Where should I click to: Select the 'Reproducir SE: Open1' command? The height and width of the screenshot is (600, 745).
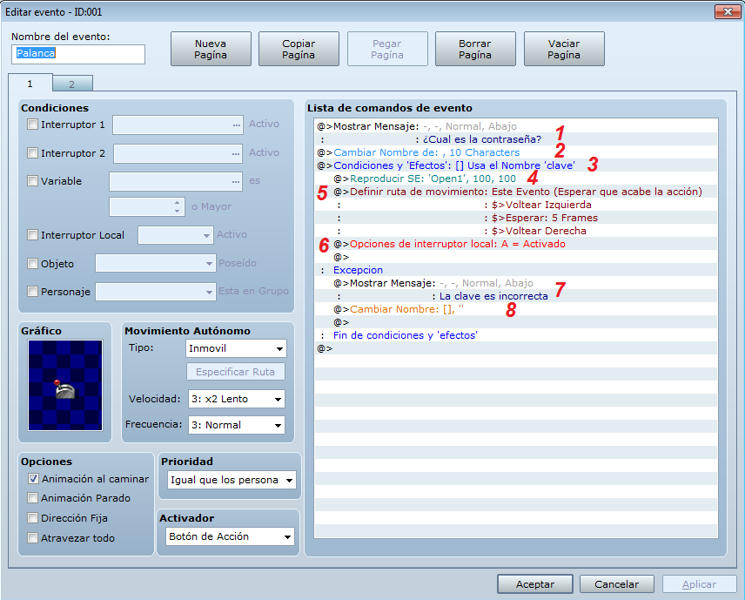pyautogui.click(x=516, y=179)
